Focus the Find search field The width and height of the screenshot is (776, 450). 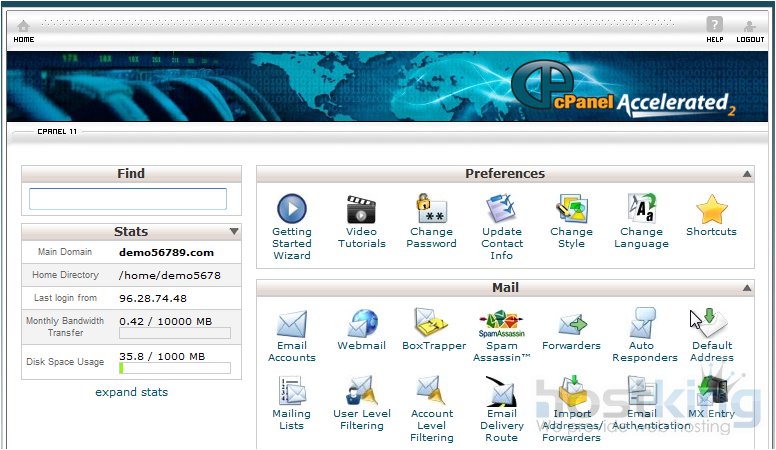[x=128, y=199]
